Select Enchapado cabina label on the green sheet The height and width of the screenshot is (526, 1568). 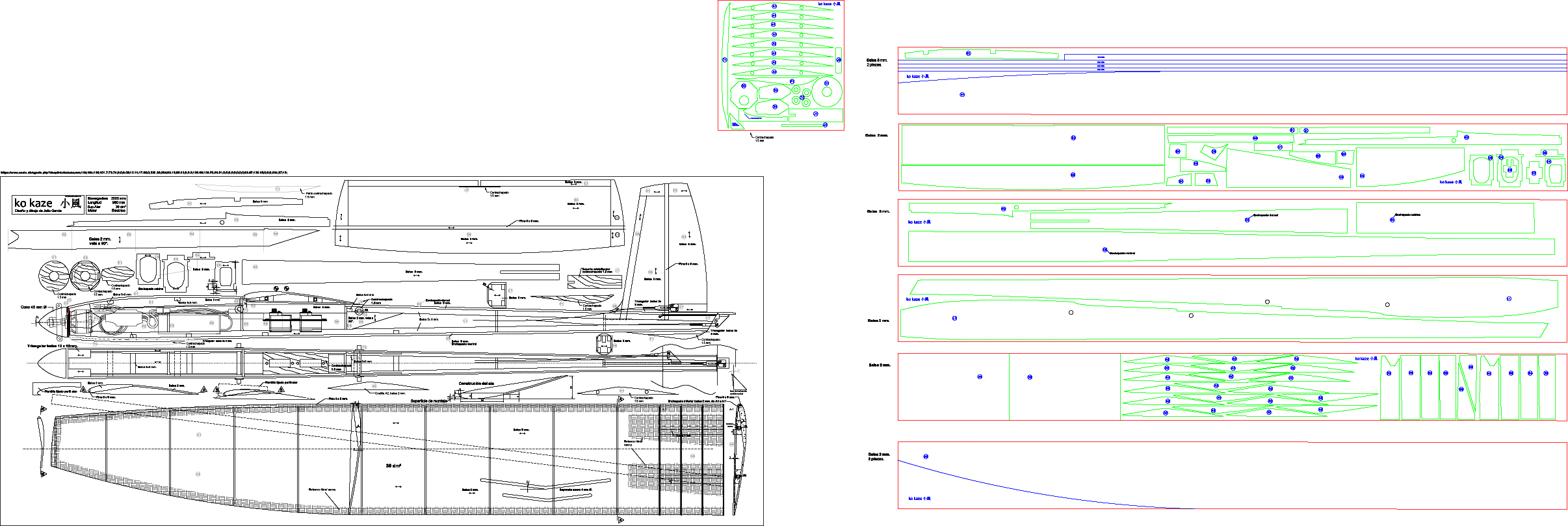[x=1407, y=215]
